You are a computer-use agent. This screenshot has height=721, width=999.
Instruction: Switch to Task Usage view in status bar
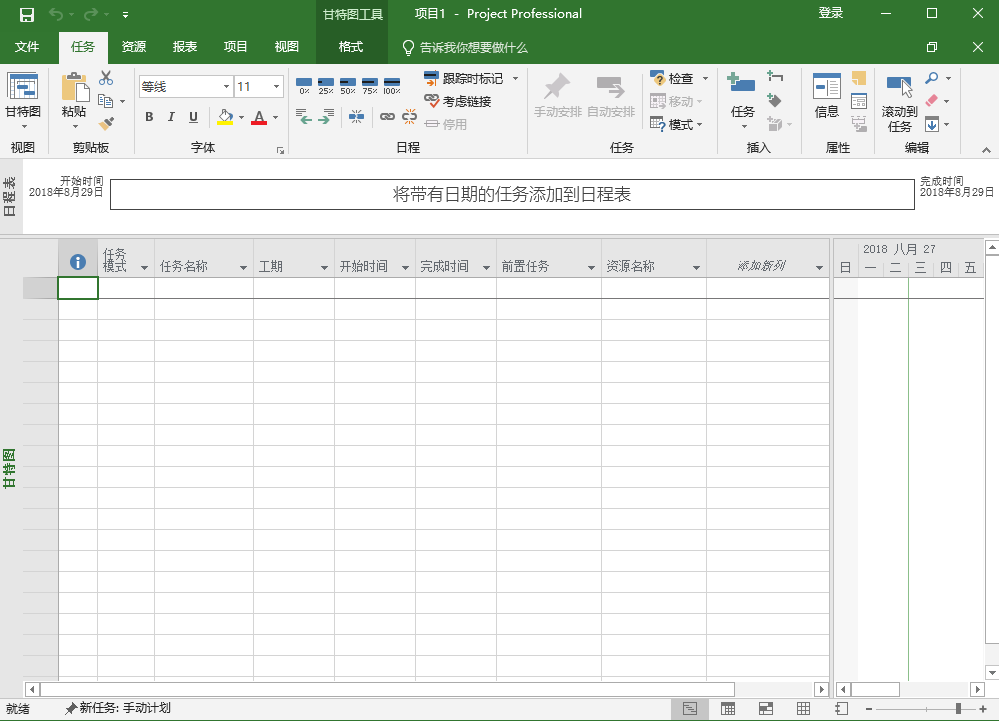click(x=728, y=708)
